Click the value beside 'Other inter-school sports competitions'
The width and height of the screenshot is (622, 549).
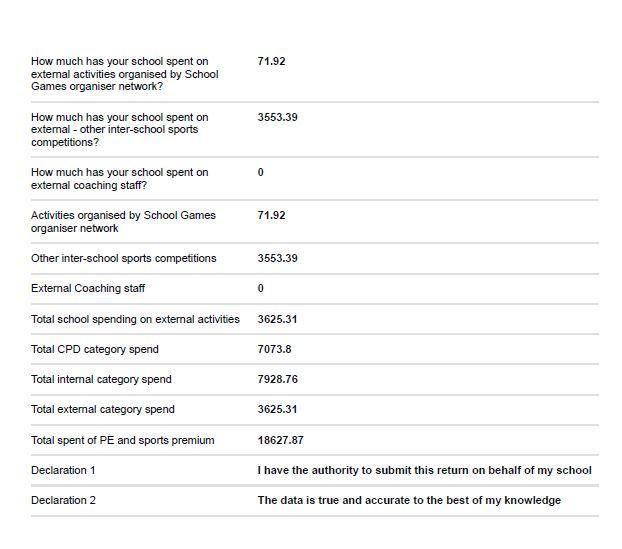[x=277, y=258]
